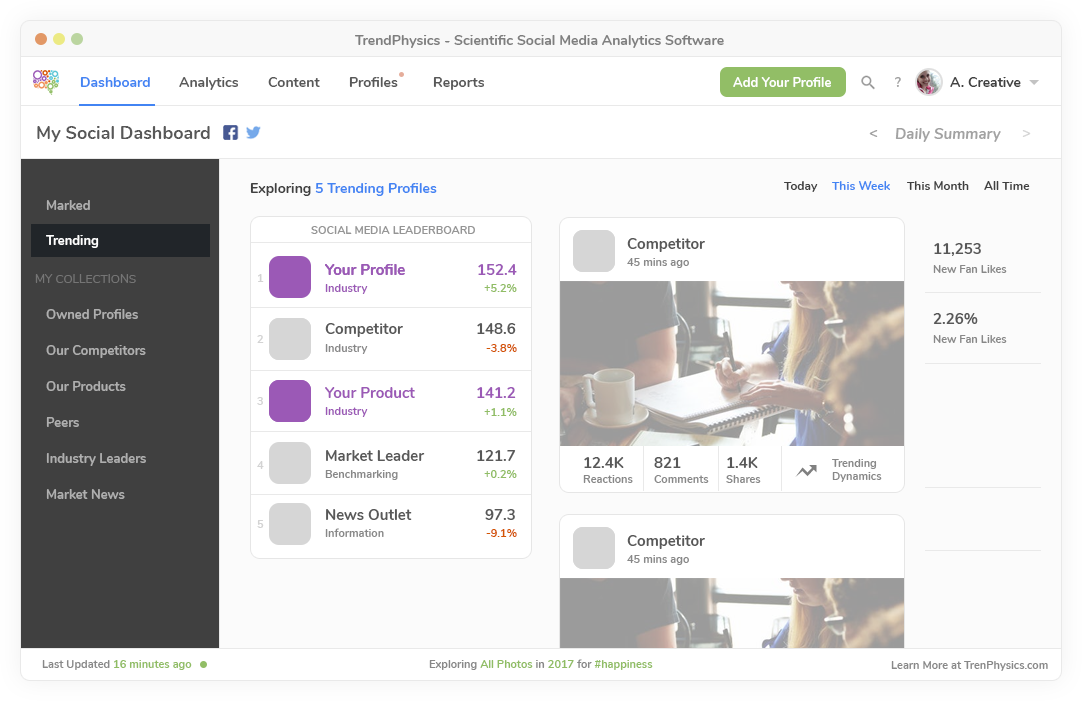Click the macOS yellow minimize dot
This screenshot has height=701, width=1082.
pyautogui.click(x=59, y=39)
